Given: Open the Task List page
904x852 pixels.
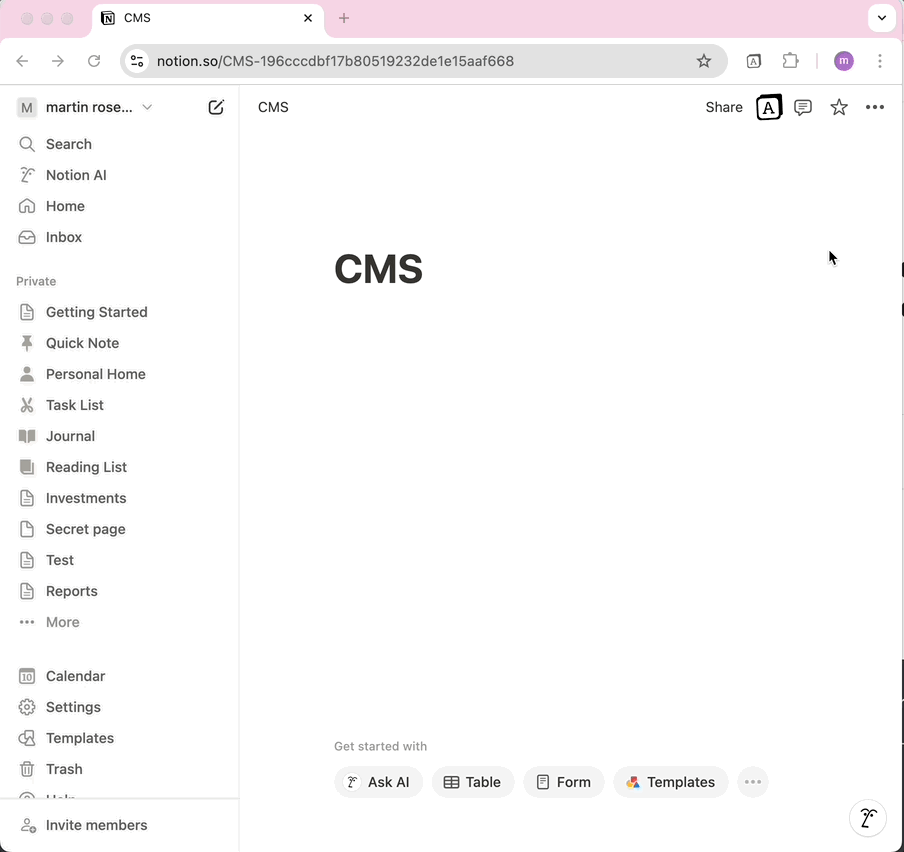Looking at the screenshot, I should [75, 405].
